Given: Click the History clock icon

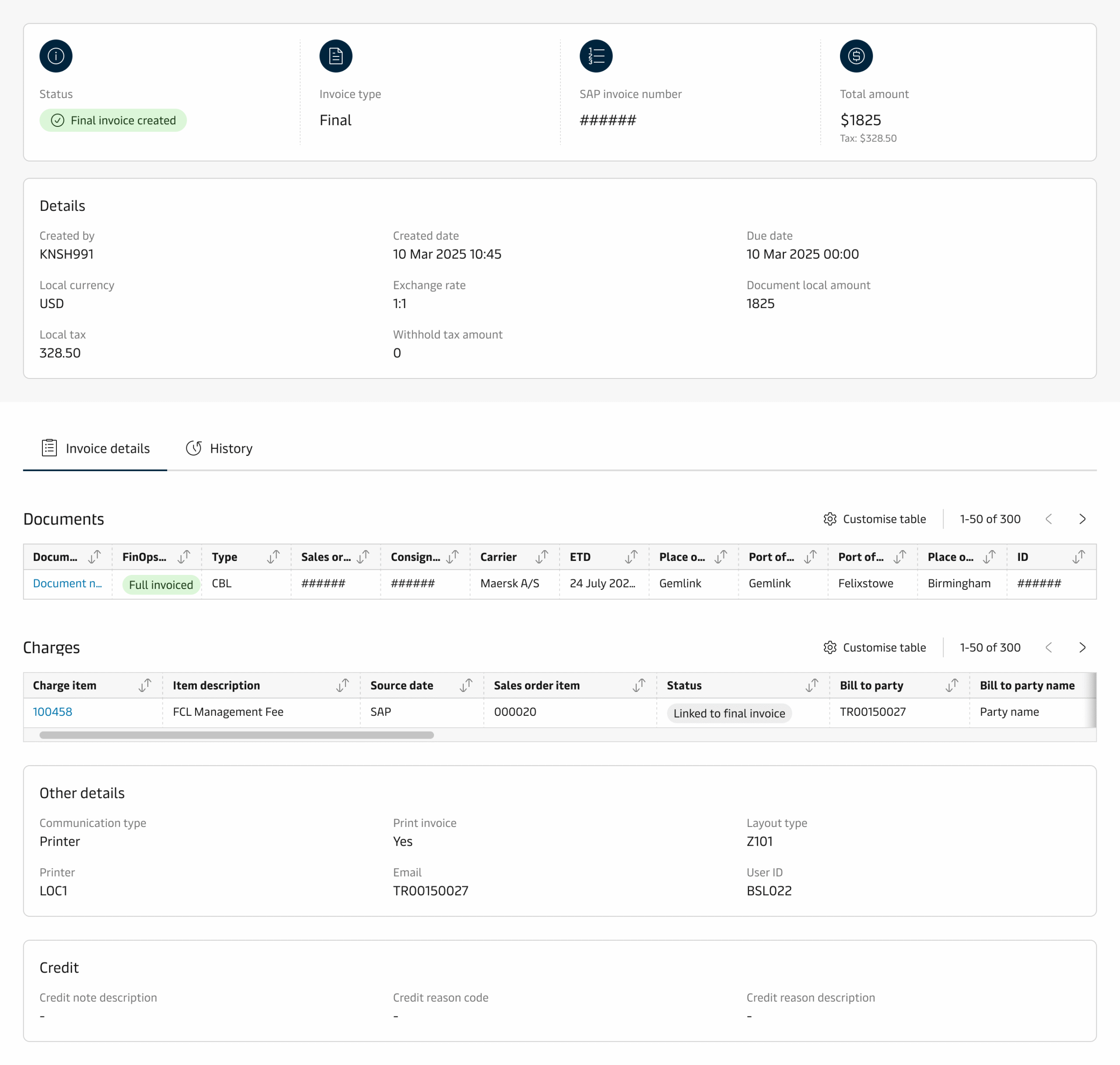Looking at the screenshot, I should point(193,448).
